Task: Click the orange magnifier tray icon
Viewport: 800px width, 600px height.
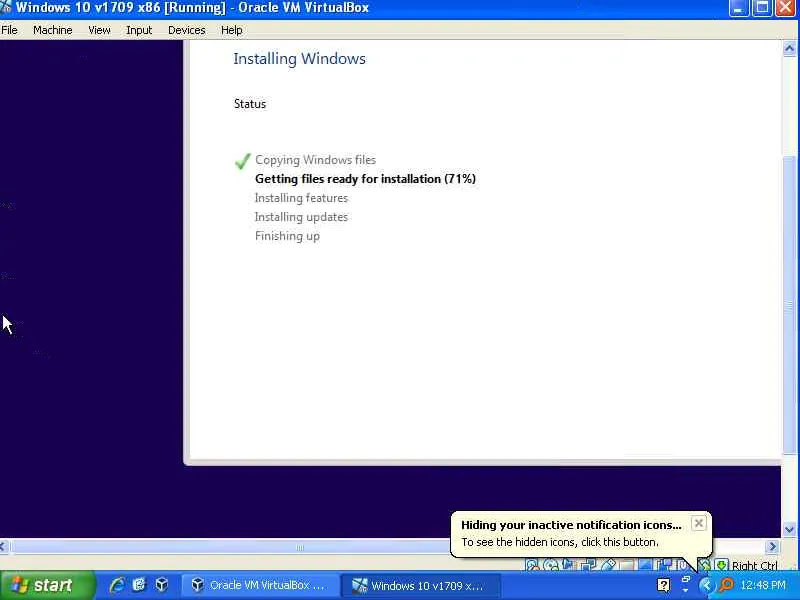Action: click(727, 585)
